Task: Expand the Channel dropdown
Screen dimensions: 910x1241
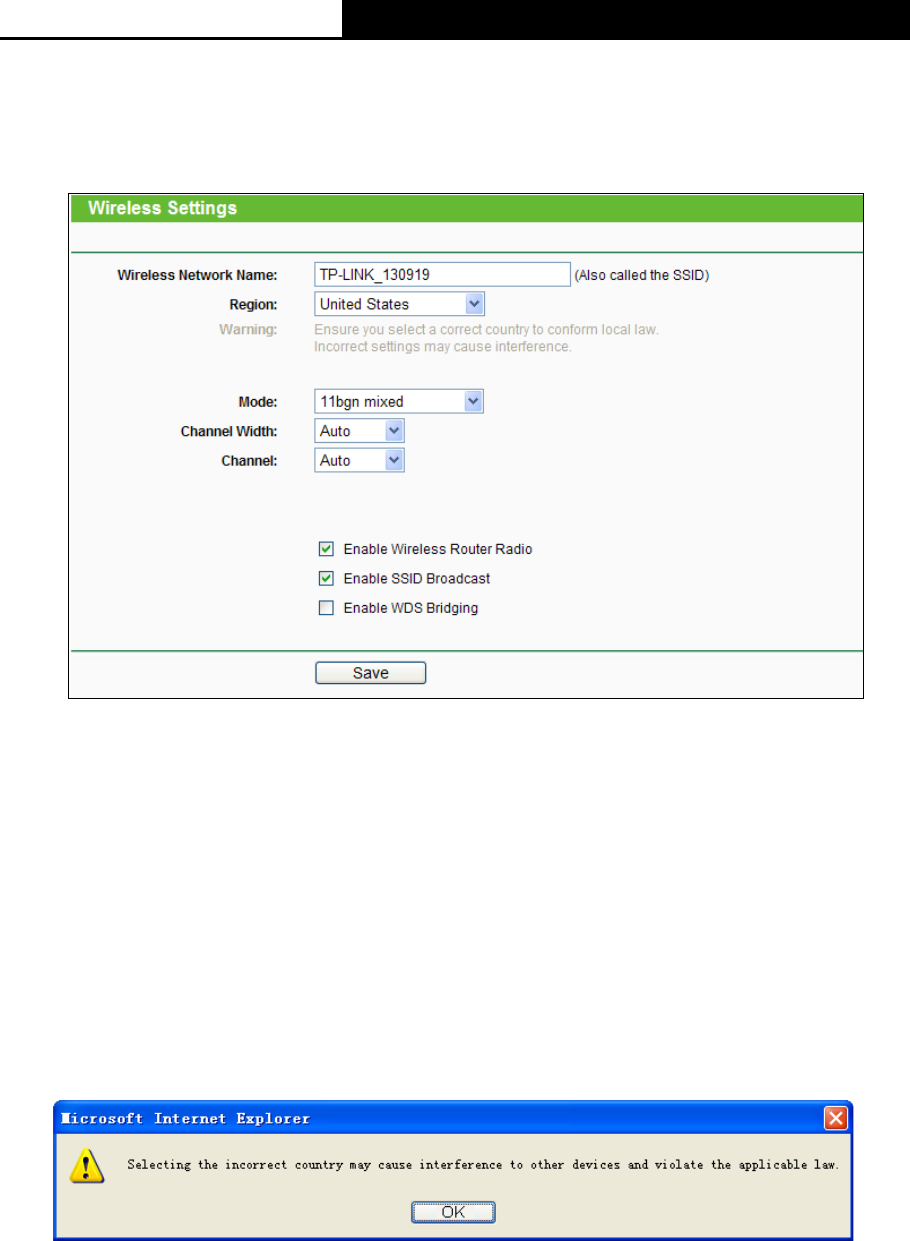Action: (359, 460)
